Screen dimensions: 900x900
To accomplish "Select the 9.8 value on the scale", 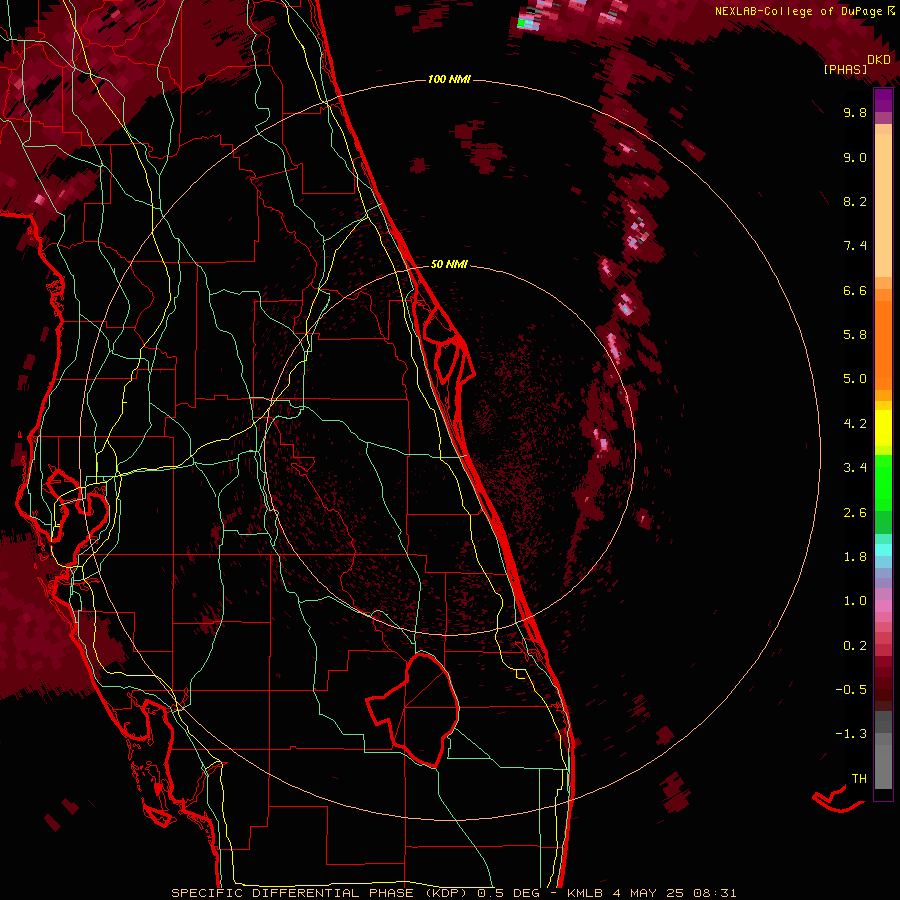I will click(855, 112).
